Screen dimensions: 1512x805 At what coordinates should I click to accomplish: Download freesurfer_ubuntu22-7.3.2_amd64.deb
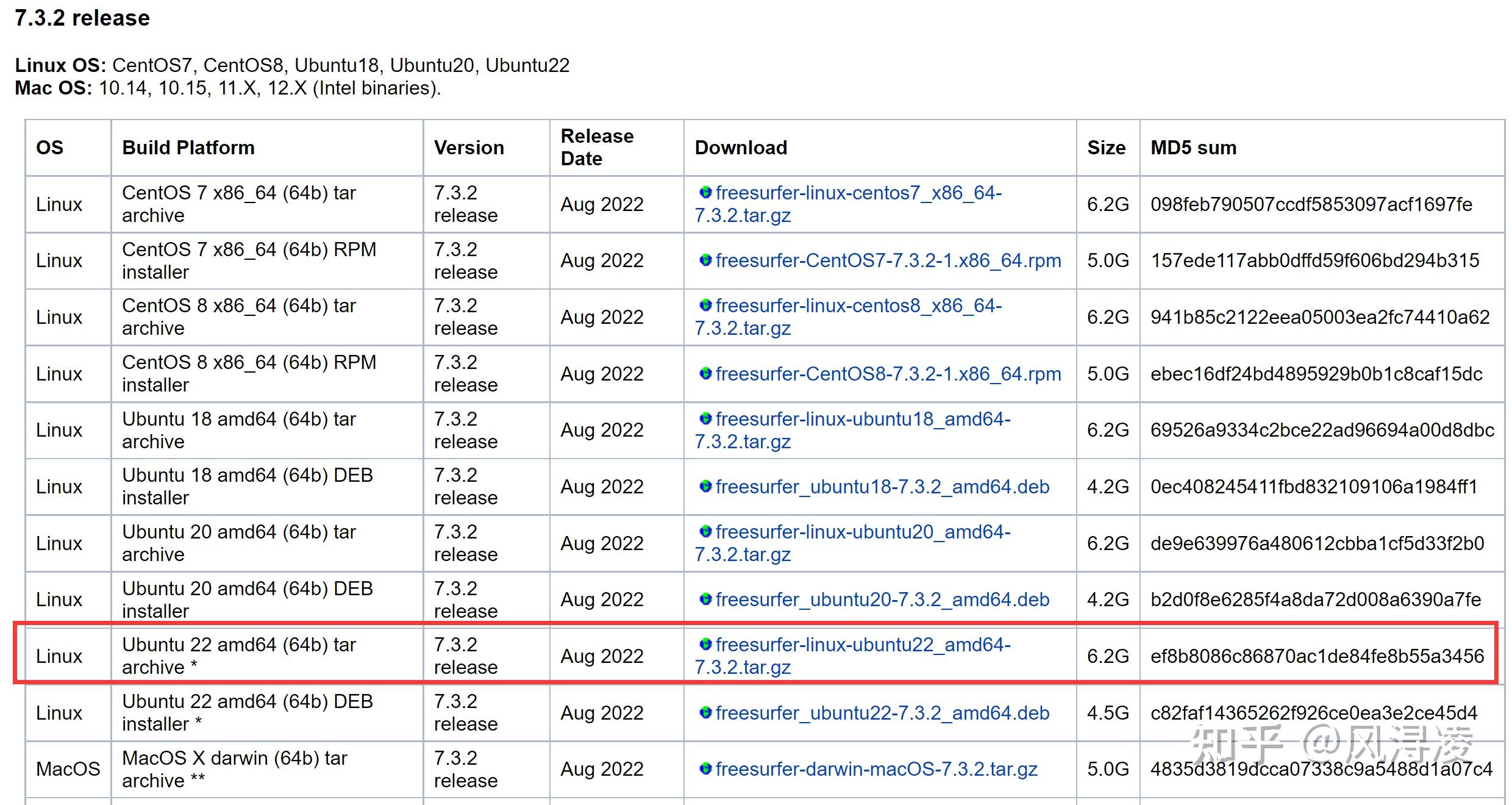point(882,714)
